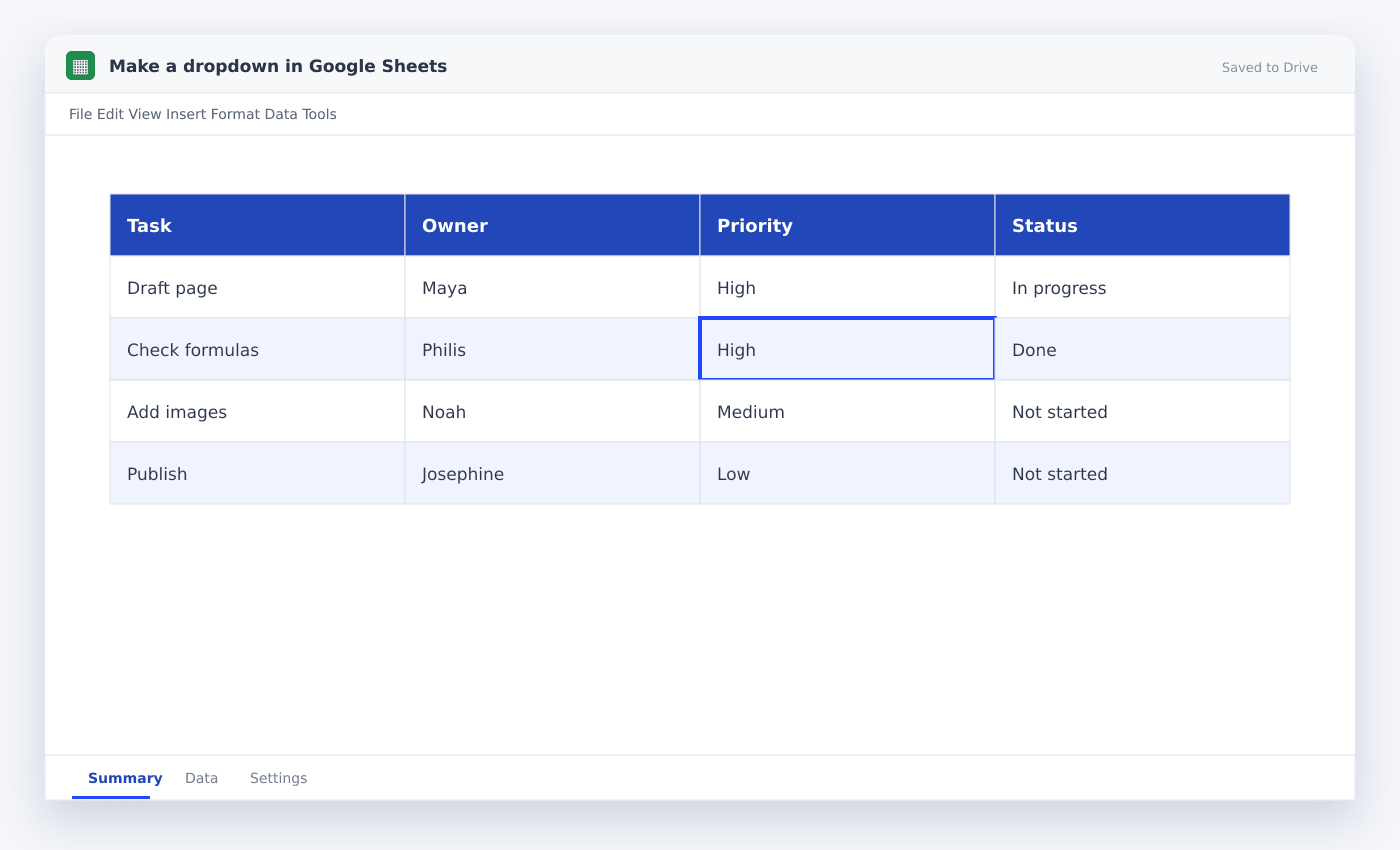1400x850 pixels.
Task: Switch to the Data sheet tab at bottom
Action: click(201, 778)
